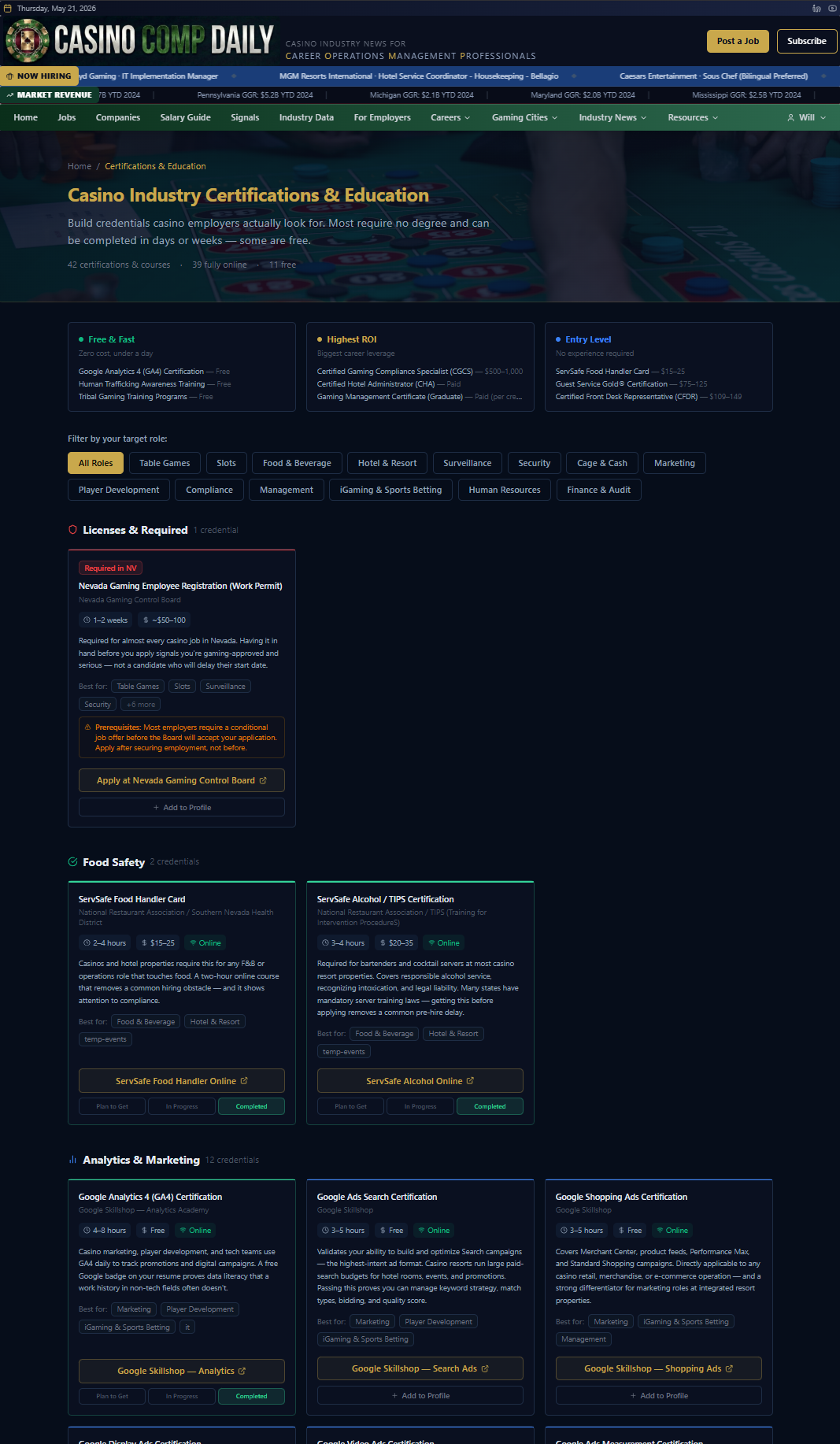Click the bar chart icon beside Analytics & Marketing
840x1444 pixels.
point(72,1160)
